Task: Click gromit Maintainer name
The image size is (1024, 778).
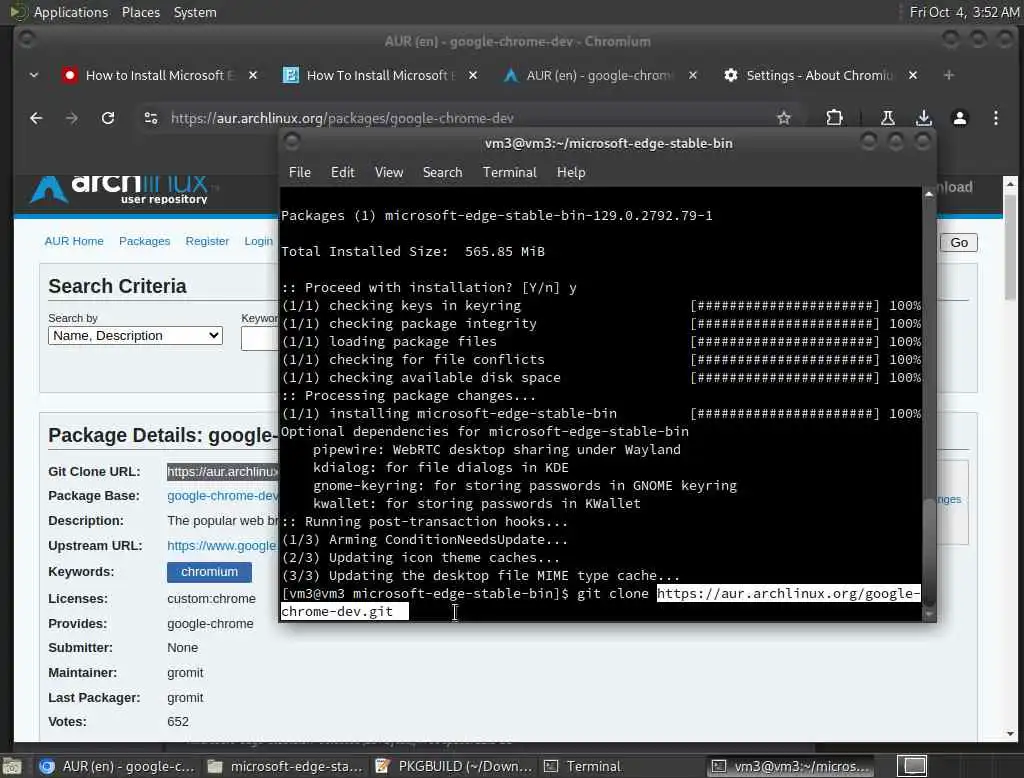Action: (x=185, y=673)
